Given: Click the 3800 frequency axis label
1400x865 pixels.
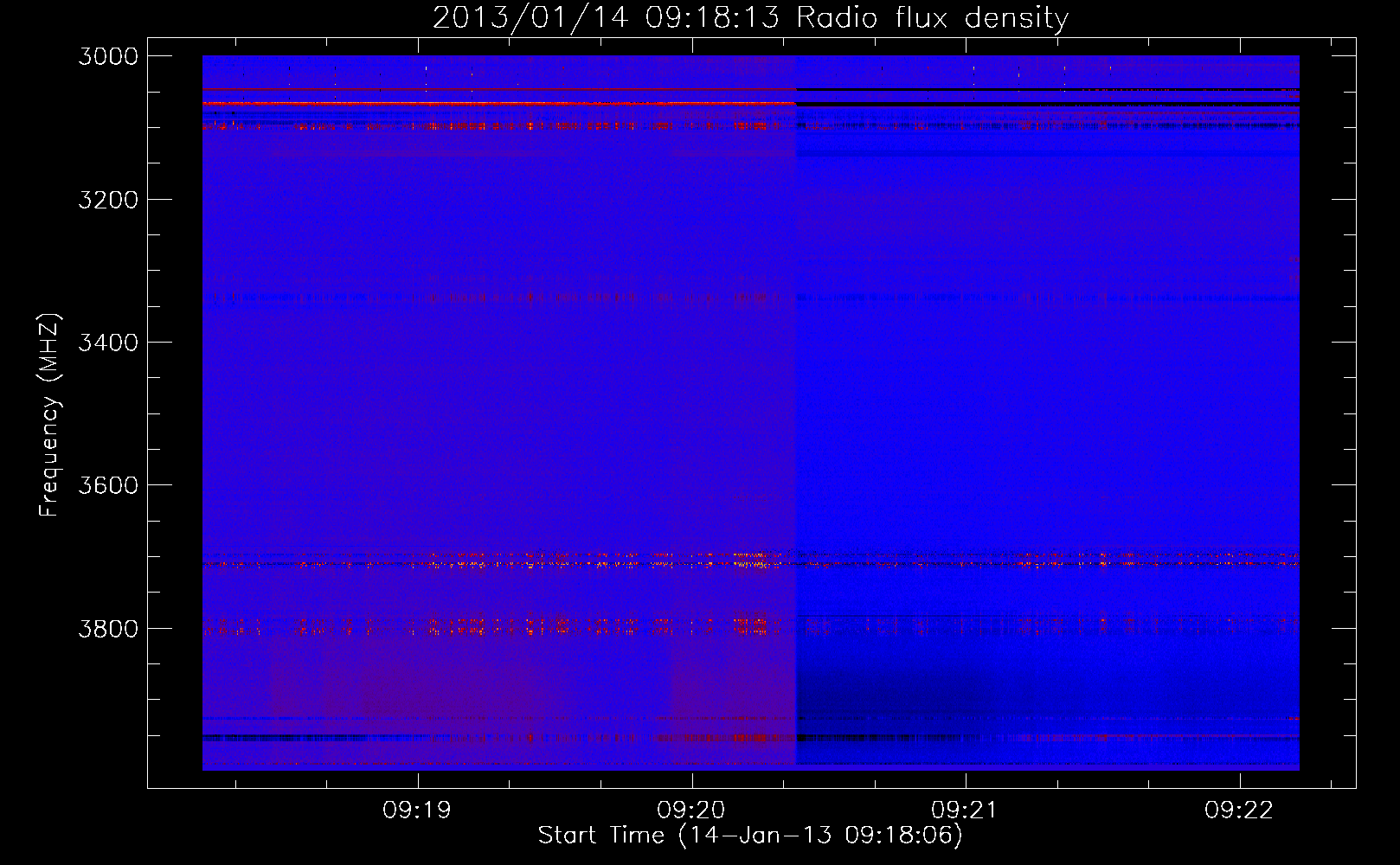Looking at the screenshot, I should pos(108,628).
